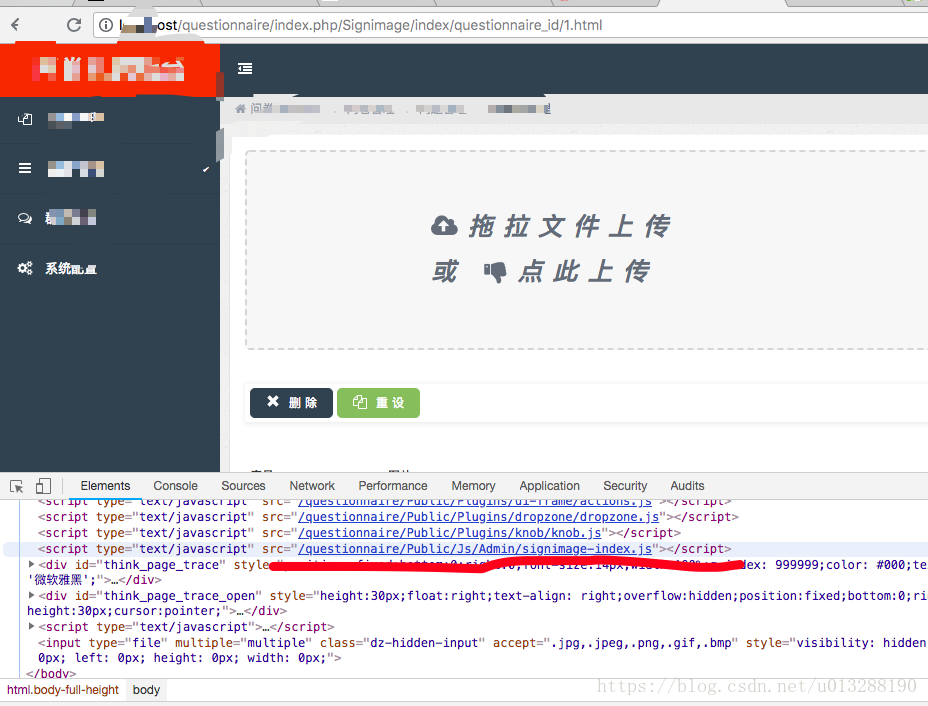Click the gears icon beside 系统配置
Screen dimensions: 928x706
tap(25, 268)
